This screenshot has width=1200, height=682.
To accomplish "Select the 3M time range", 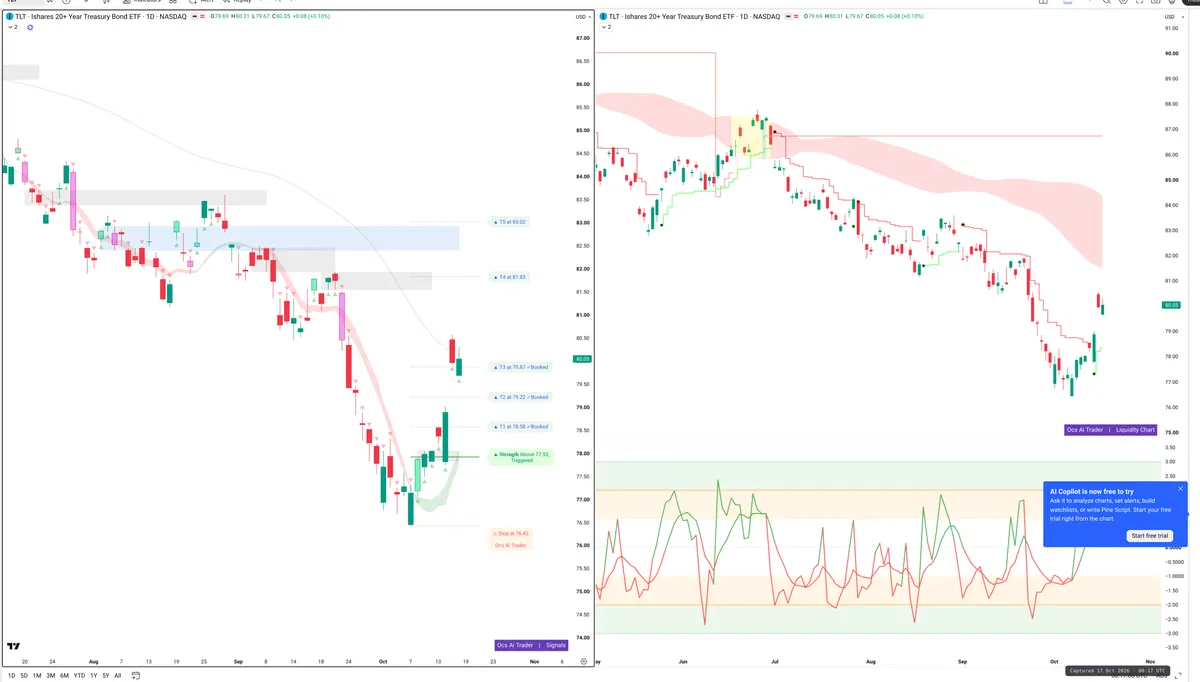I will click(51, 676).
